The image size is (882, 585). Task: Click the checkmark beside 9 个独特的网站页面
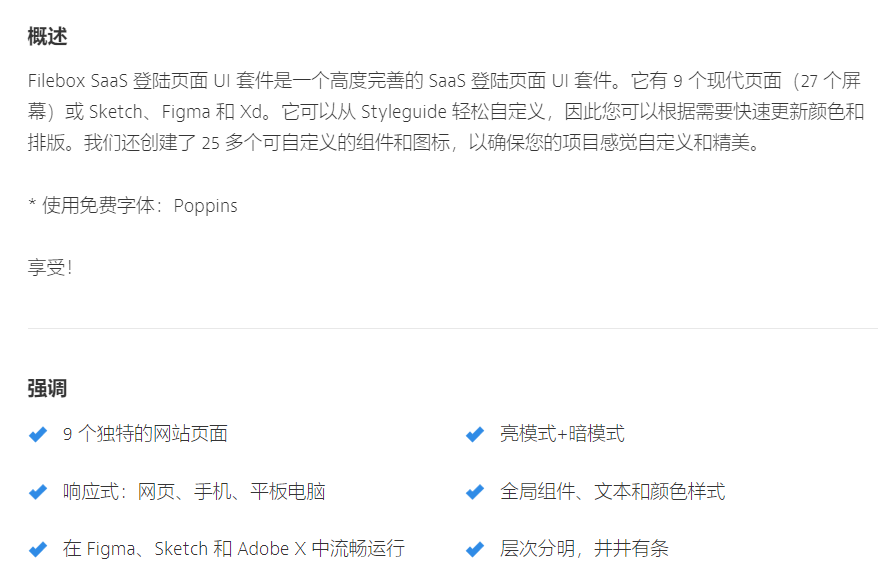[38, 434]
